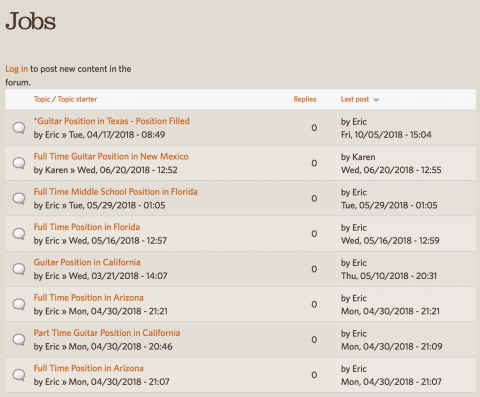Viewport: 480px width, 397px height.
Task: Click the bubble icon for the 04/30/2018 - 21:07 topic
Action: pos(19,375)
